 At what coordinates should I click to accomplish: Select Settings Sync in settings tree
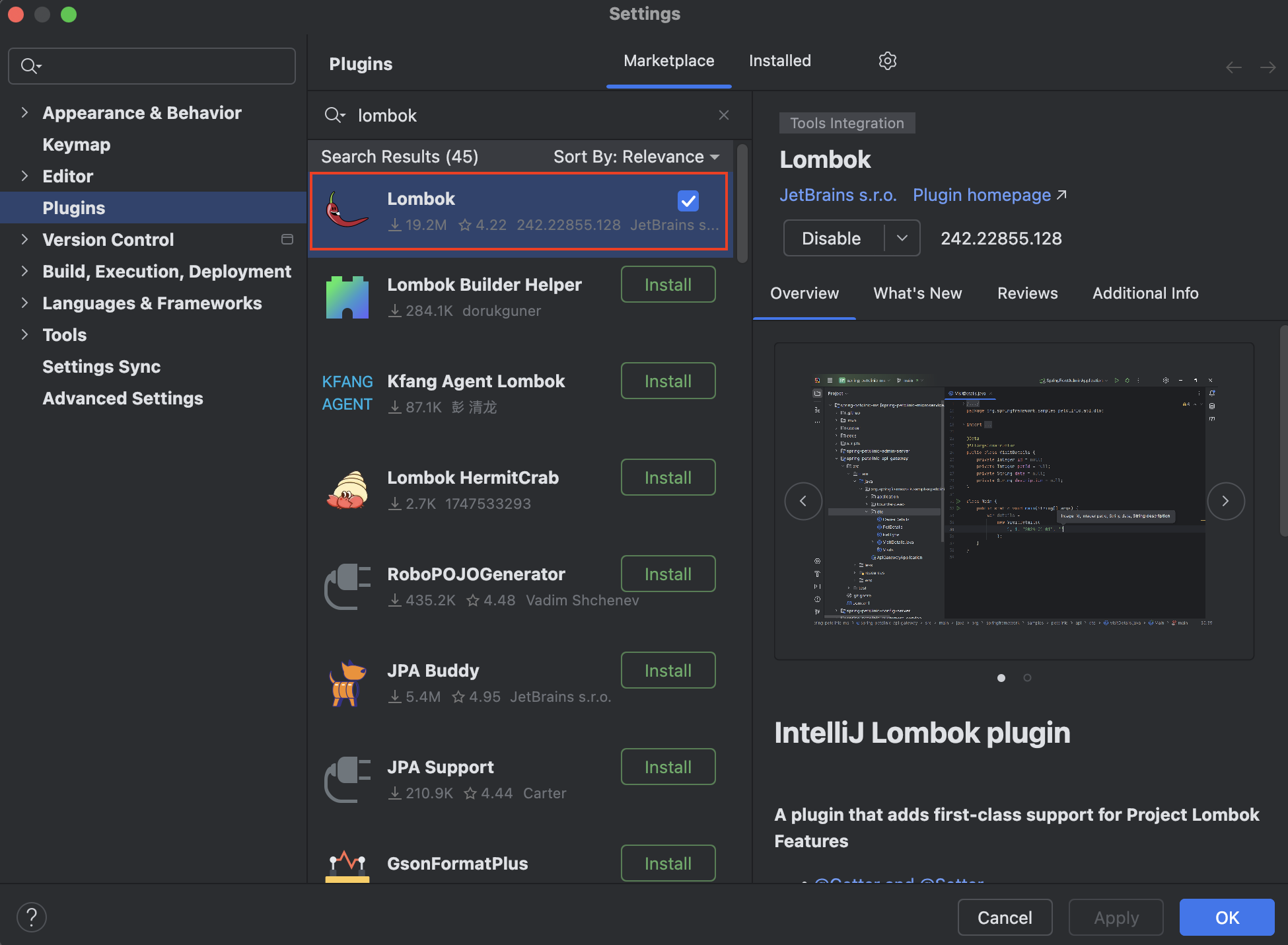tap(102, 366)
